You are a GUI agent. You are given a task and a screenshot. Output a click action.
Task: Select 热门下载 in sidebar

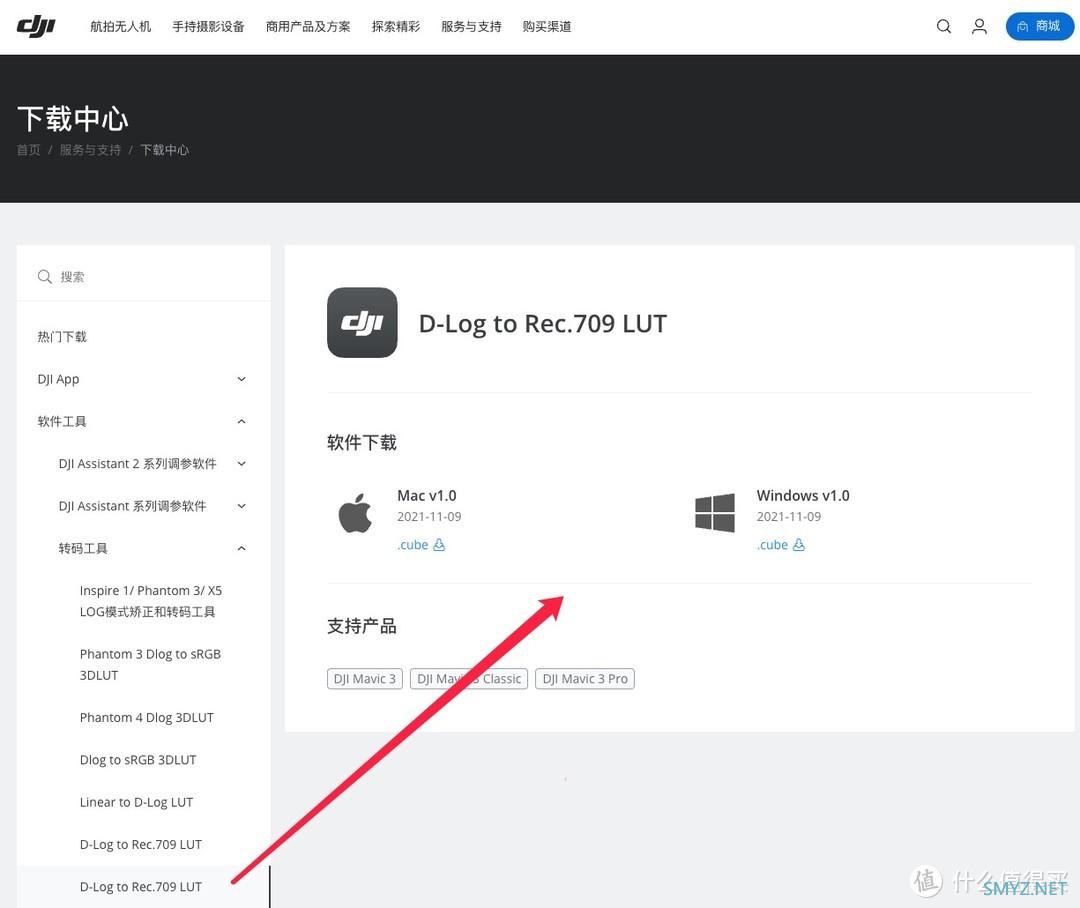click(62, 337)
